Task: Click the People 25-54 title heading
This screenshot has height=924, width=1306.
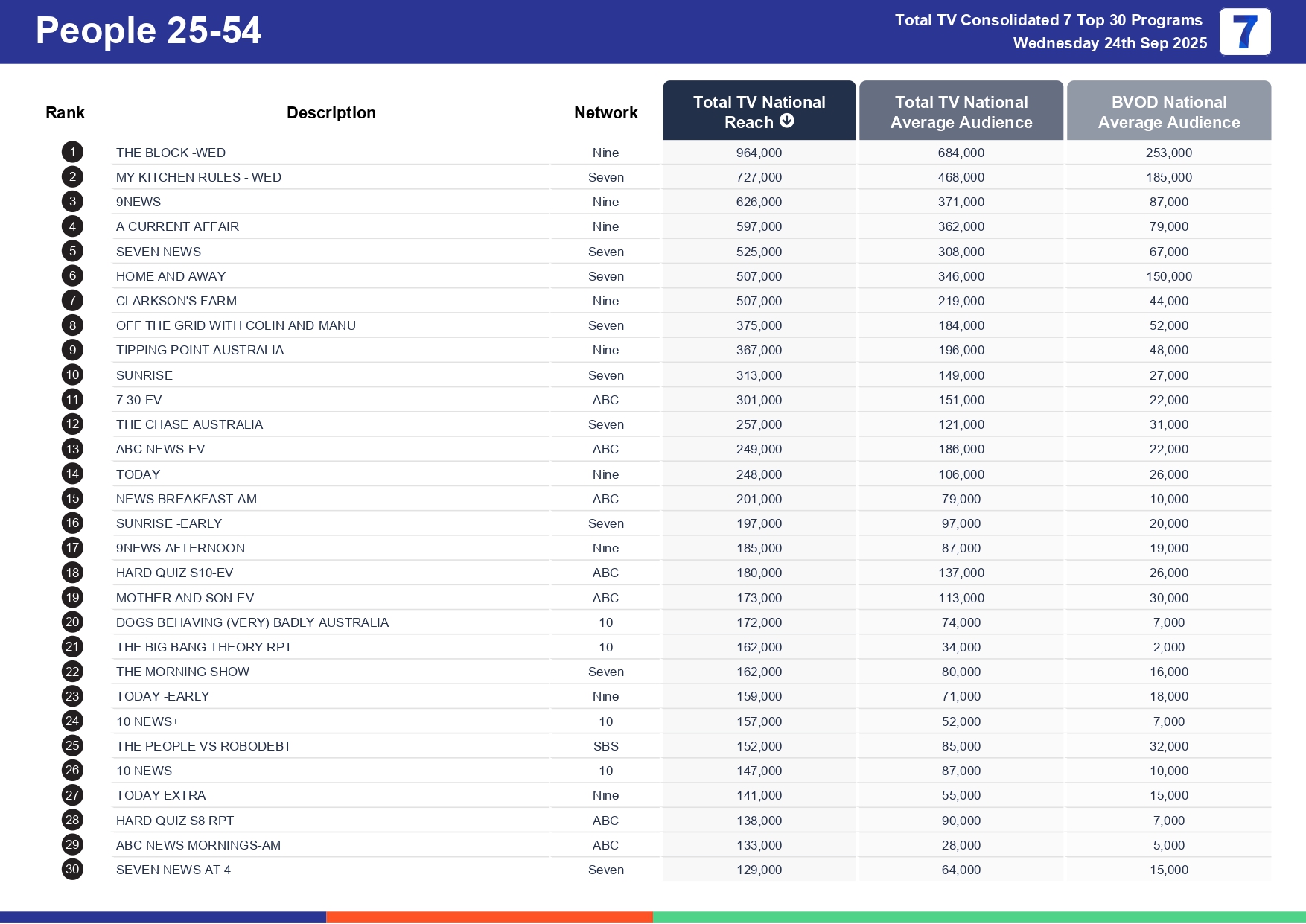Action: point(148,31)
